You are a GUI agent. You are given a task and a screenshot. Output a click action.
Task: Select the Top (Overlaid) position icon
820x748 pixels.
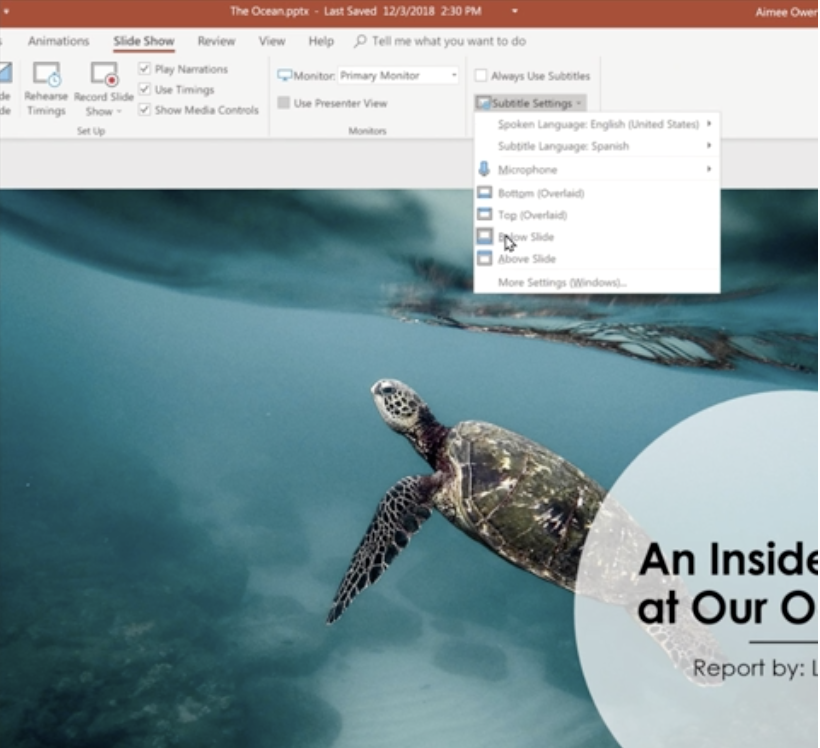pyautogui.click(x=484, y=215)
